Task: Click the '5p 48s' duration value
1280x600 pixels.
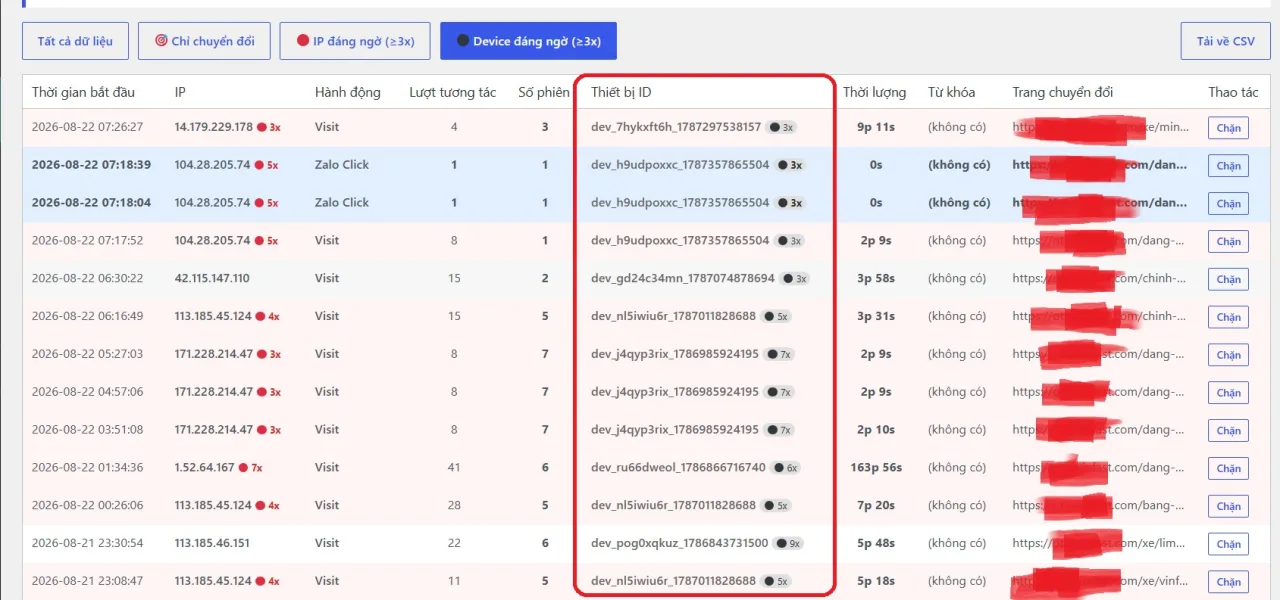Action: coord(876,543)
